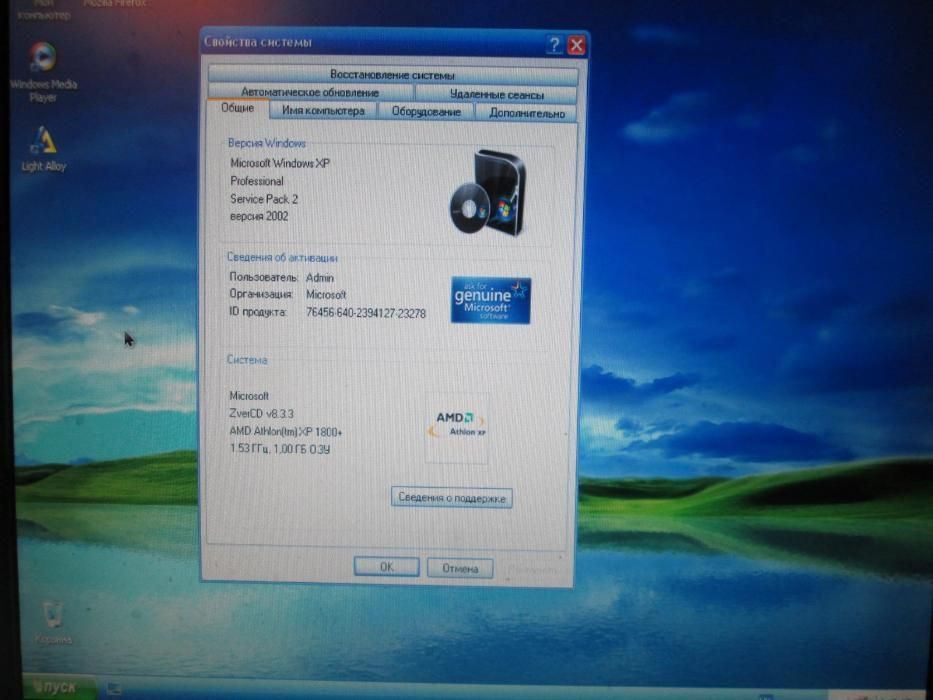Viewport: 933px width, 700px height.
Task: Switch to the Дополнительно tab
Action: click(527, 112)
